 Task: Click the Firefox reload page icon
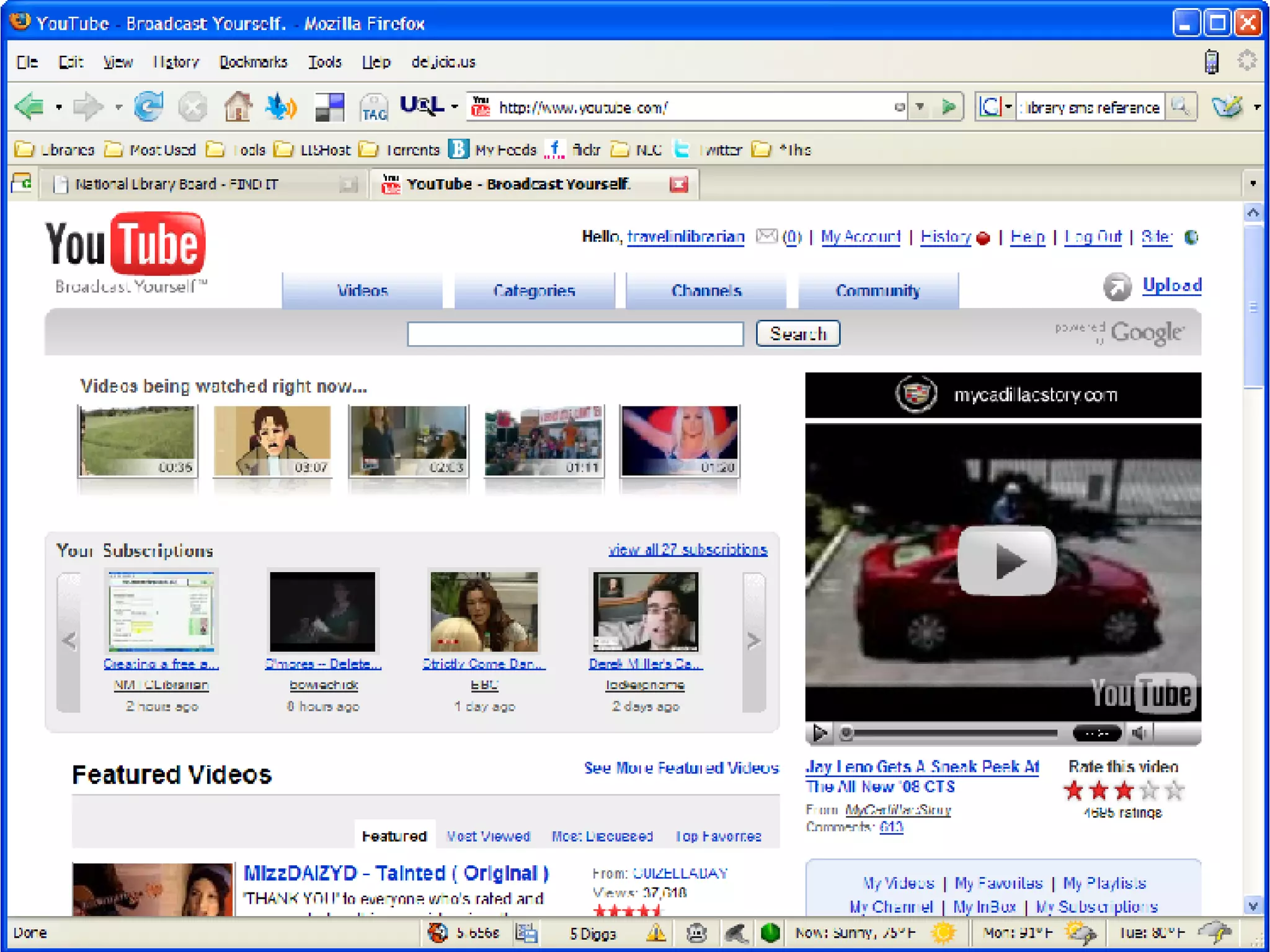click(x=149, y=107)
